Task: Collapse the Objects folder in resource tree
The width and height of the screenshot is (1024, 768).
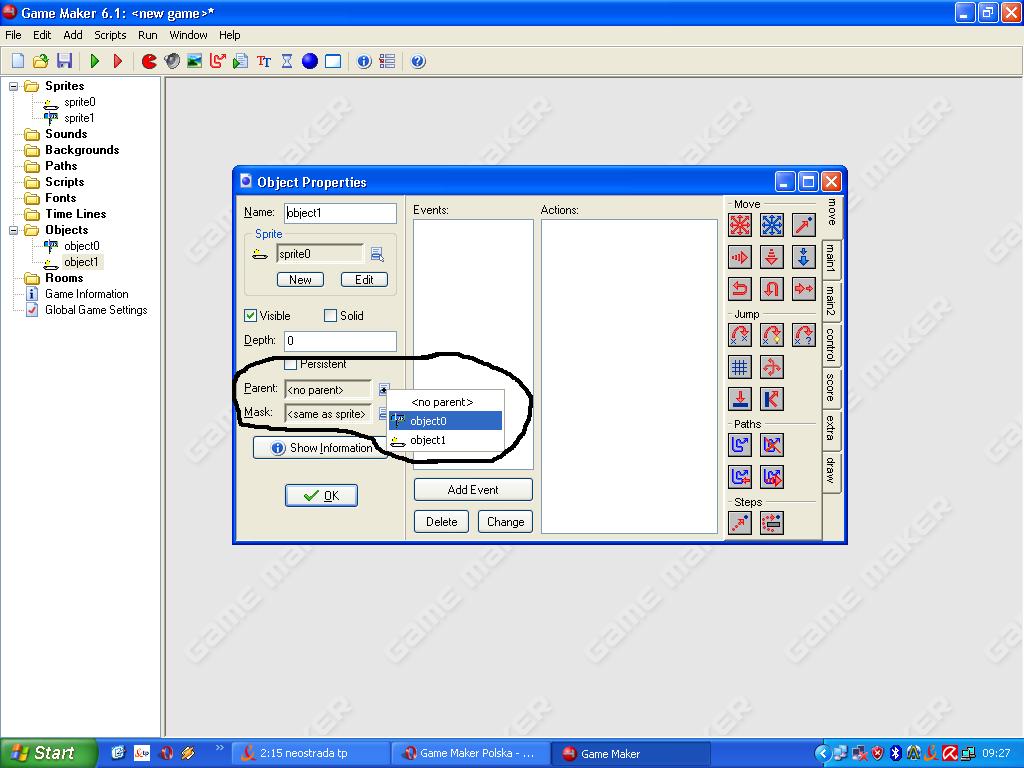Action: coord(15,230)
